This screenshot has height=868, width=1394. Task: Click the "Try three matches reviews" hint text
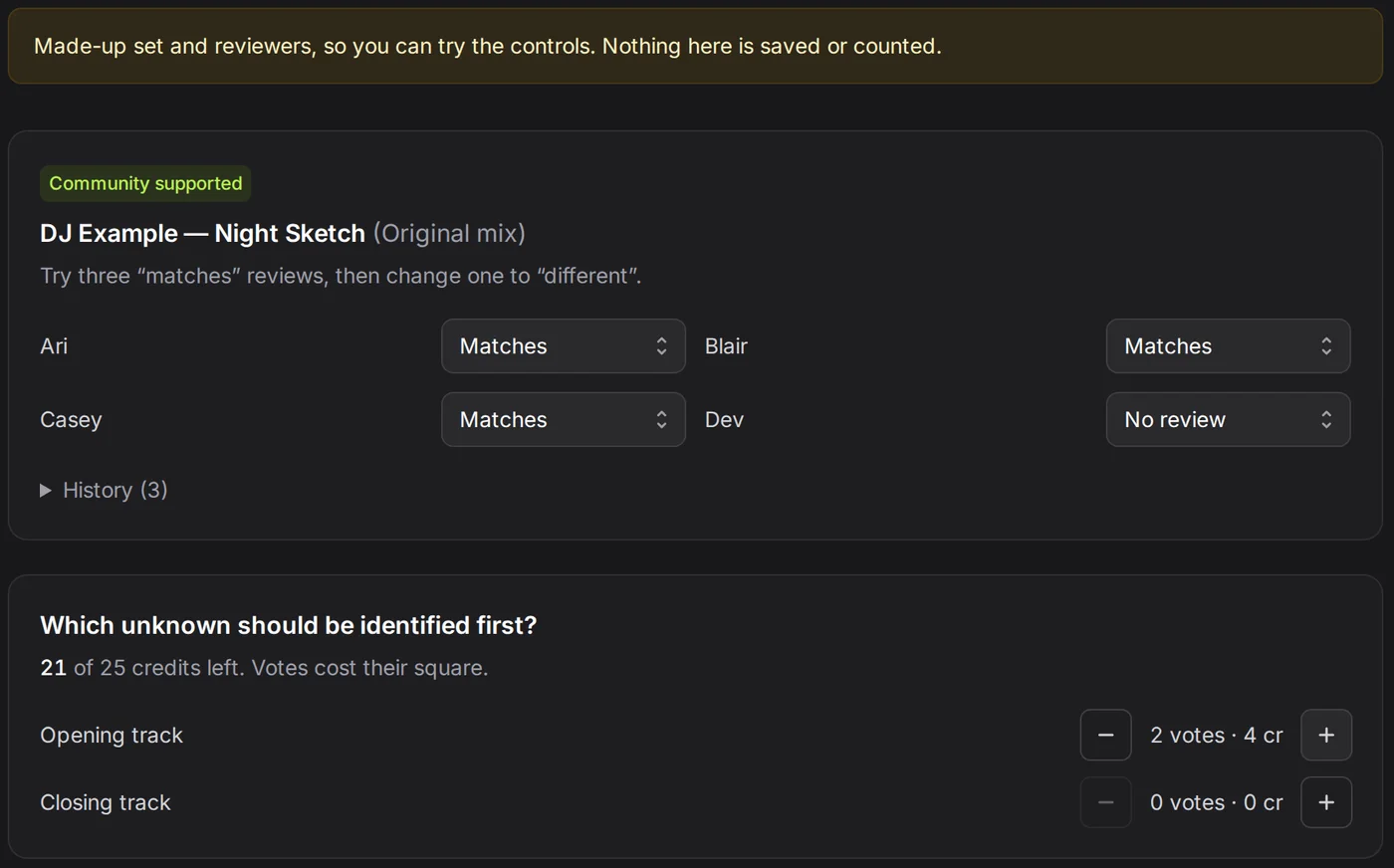pyautogui.click(x=341, y=276)
